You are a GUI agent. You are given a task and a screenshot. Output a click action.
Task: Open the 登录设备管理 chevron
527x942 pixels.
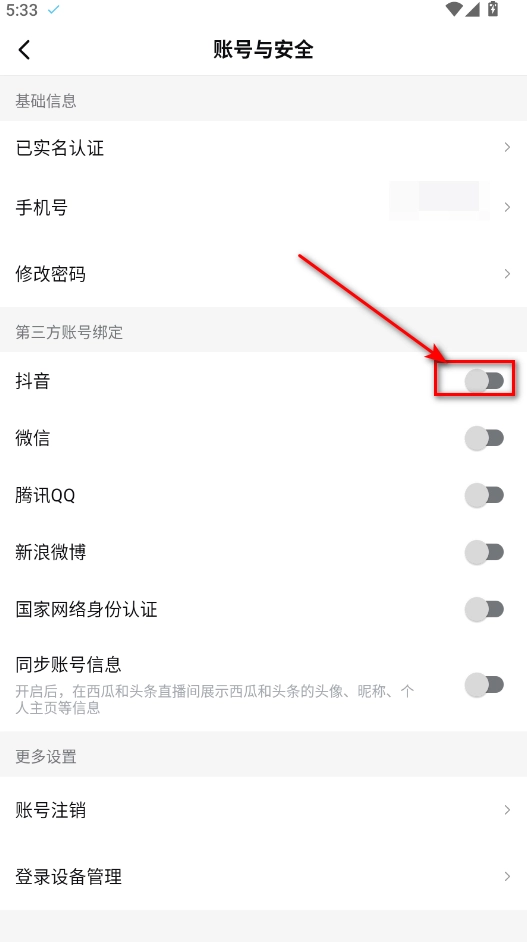pyautogui.click(x=508, y=876)
